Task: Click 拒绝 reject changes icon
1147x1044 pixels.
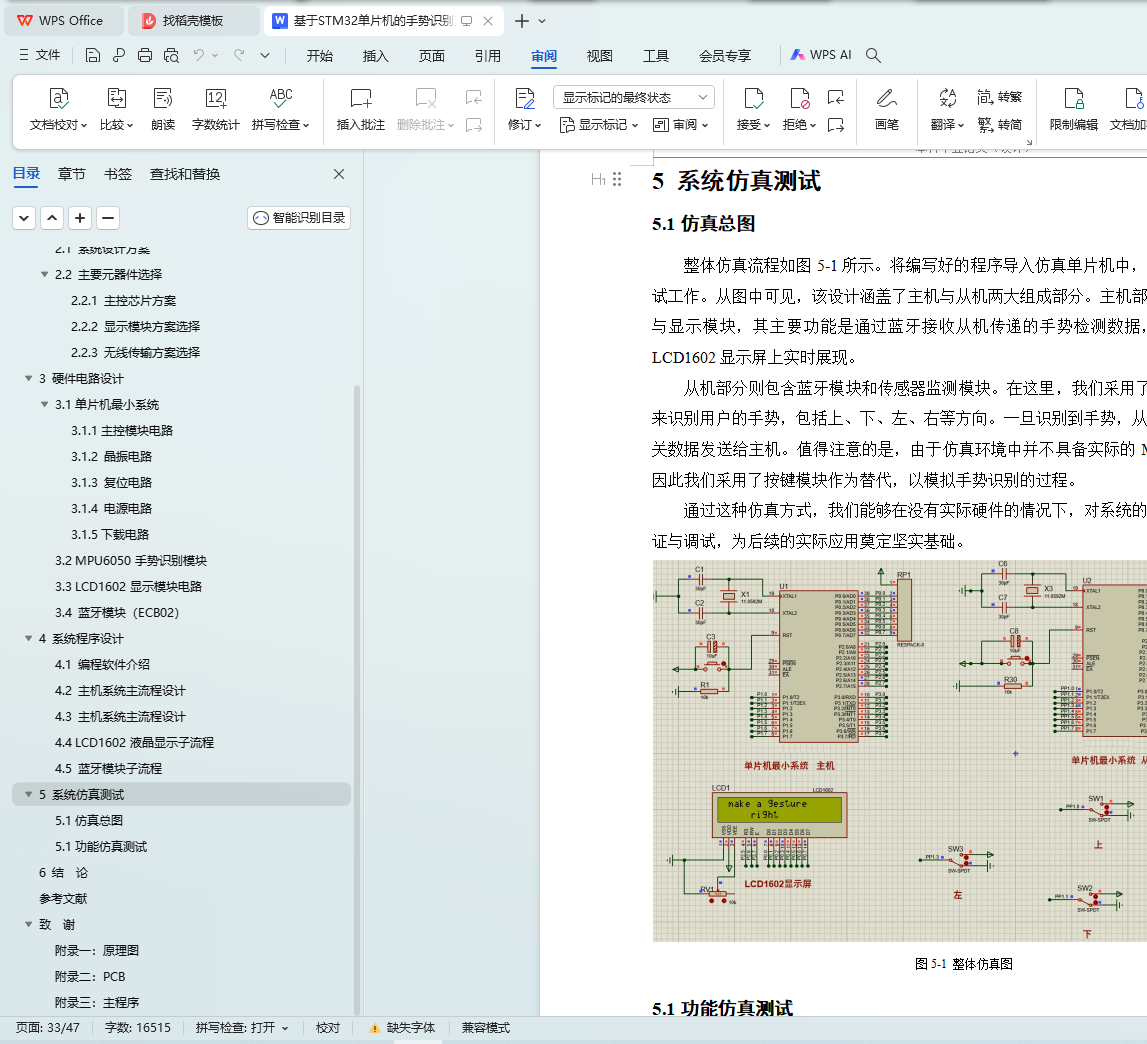Action: [x=800, y=109]
